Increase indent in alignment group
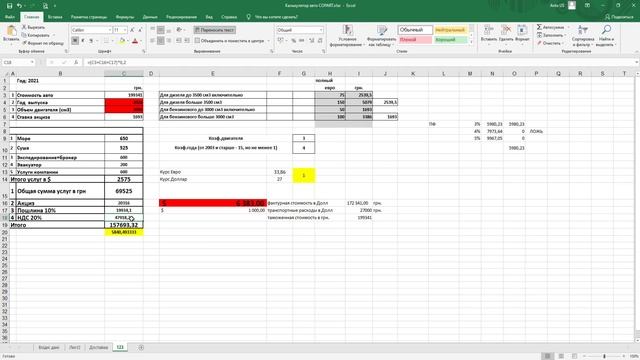The height and width of the screenshot is (360, 640). [187, 41]
